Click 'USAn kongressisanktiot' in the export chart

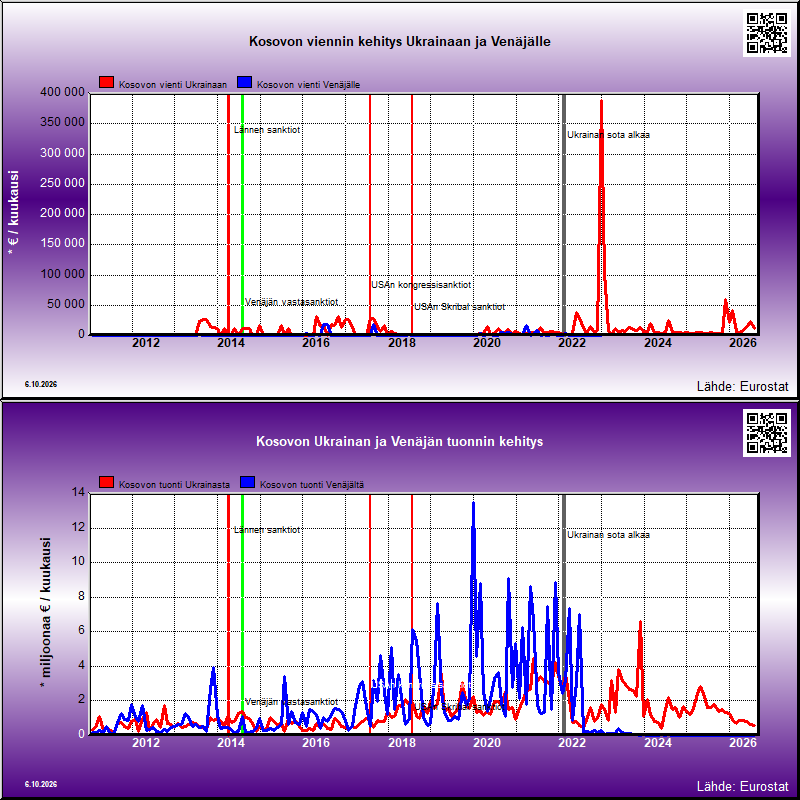(421, 285)
